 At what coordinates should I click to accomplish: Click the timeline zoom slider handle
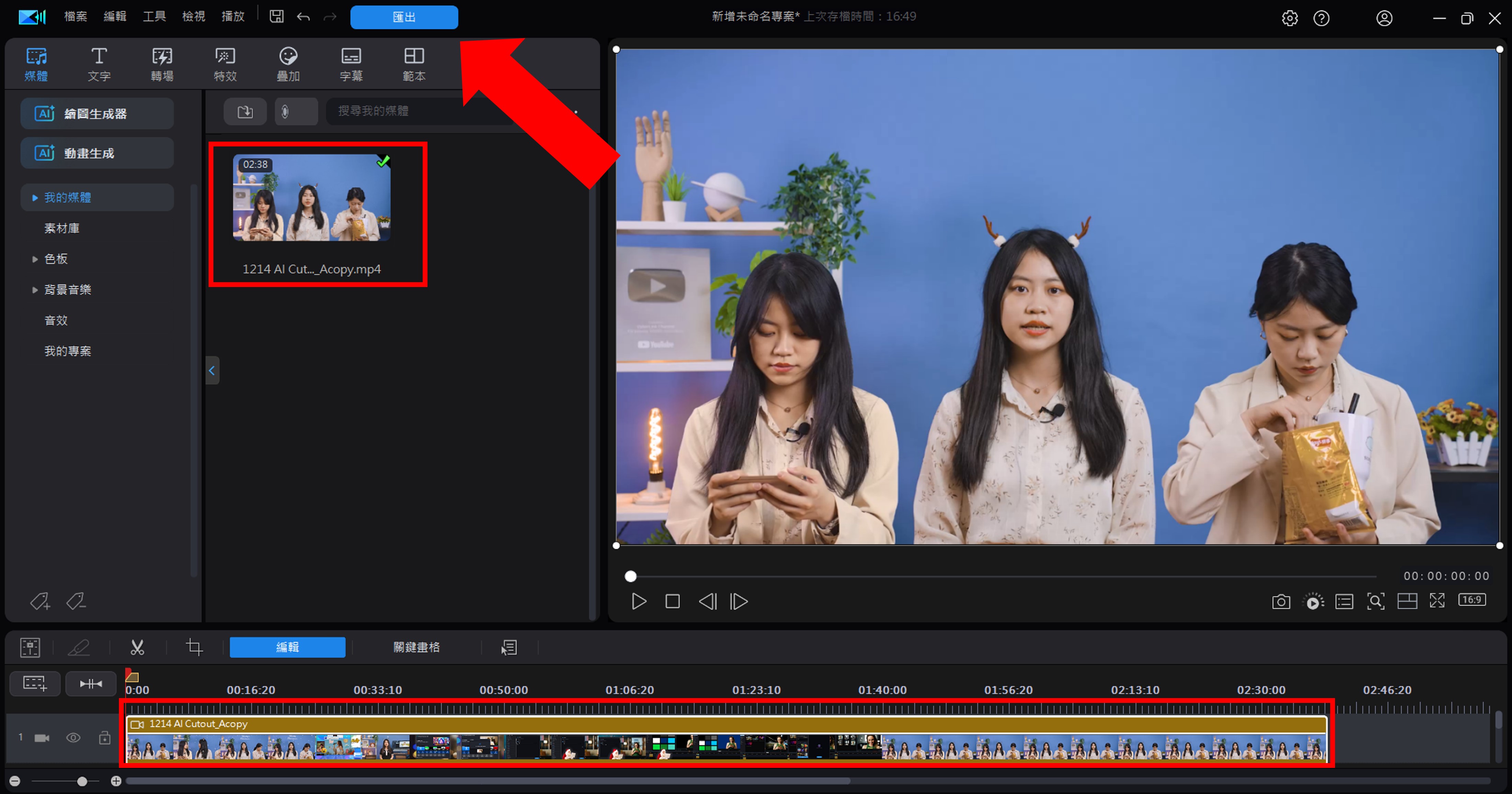[x=82, y=781]
